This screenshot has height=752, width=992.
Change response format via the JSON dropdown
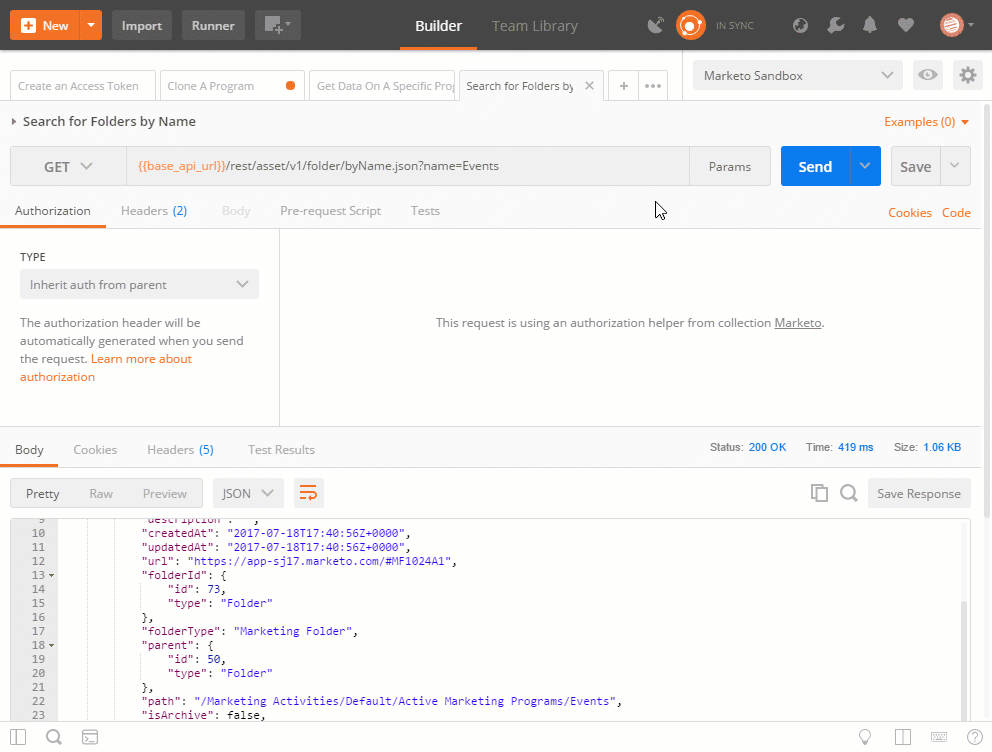click(x=247, y=492)
